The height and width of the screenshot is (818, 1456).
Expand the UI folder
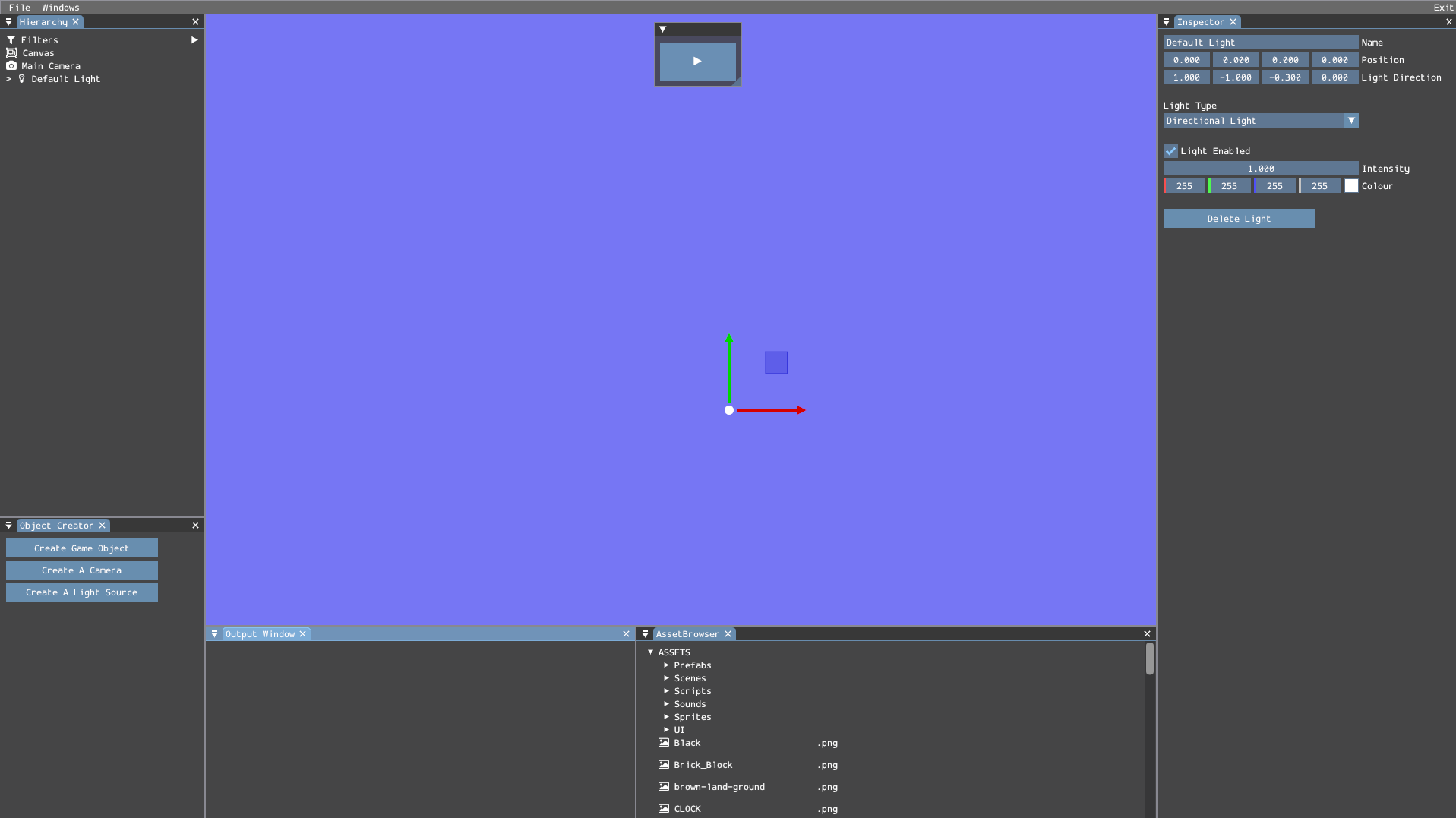(666, 729)
